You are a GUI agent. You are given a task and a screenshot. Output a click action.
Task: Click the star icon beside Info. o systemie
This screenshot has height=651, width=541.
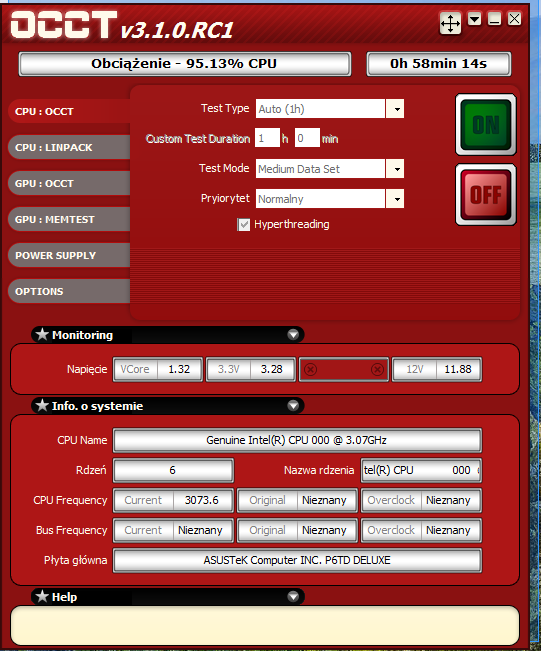pyautogui.click(x=42, y=405)
